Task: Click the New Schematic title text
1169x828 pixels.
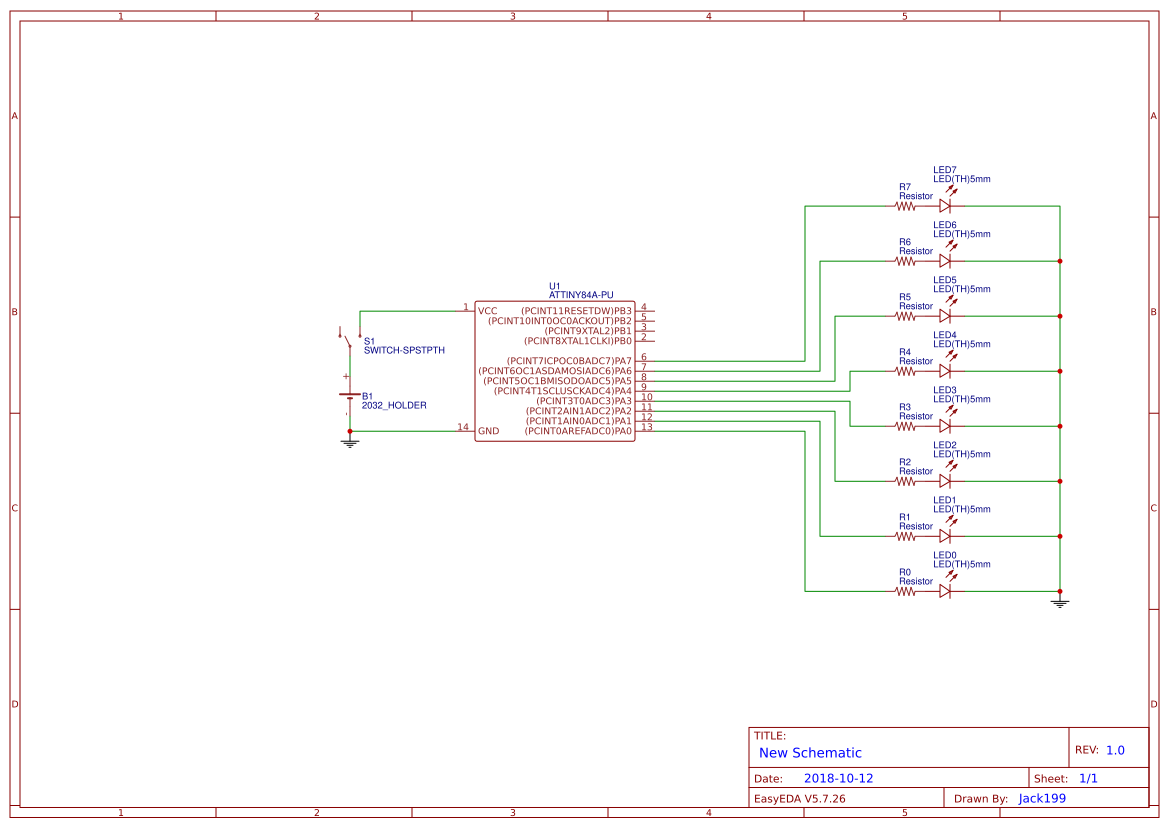Action: pyautogui.click(x=810, y=753)
